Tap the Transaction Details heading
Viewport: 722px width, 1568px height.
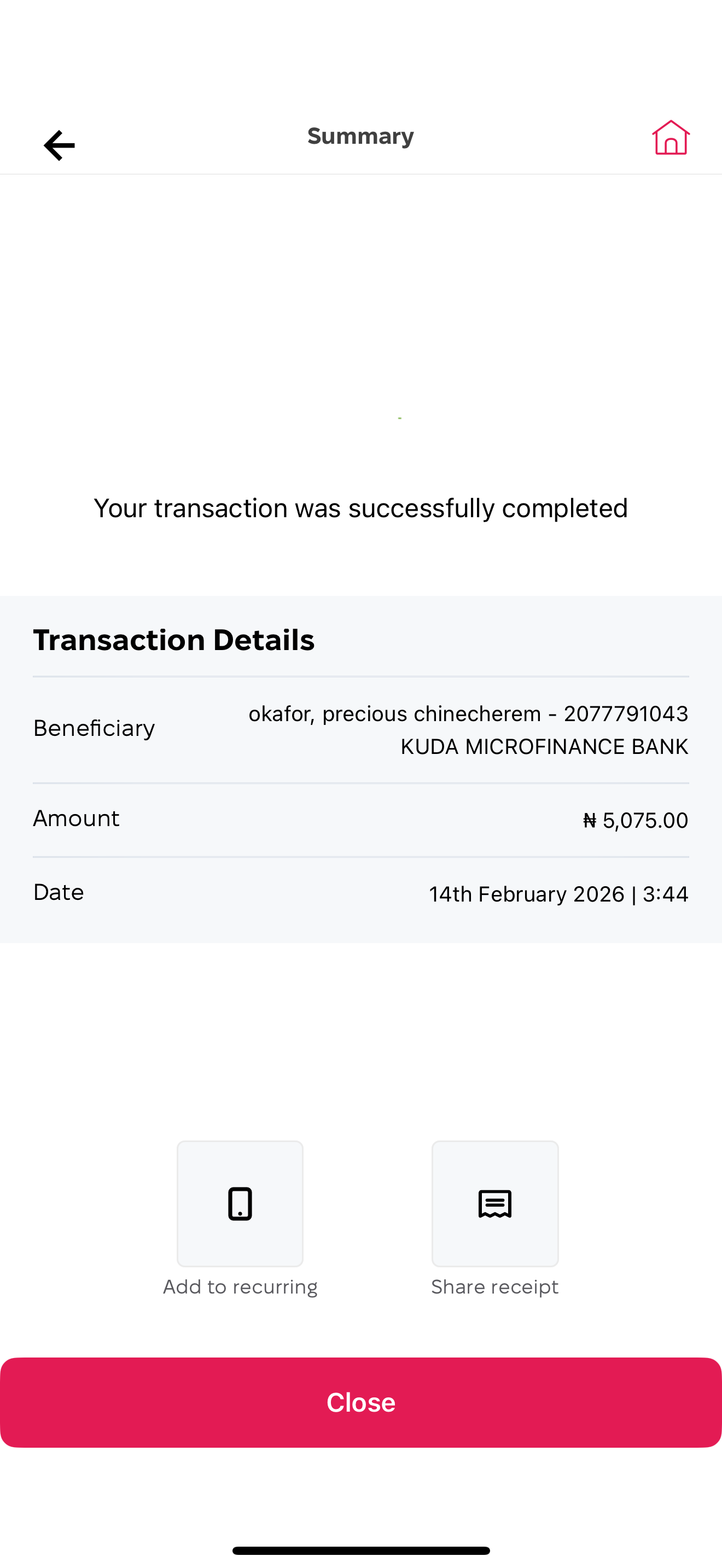pyautogui.click(x=173, y=640)
